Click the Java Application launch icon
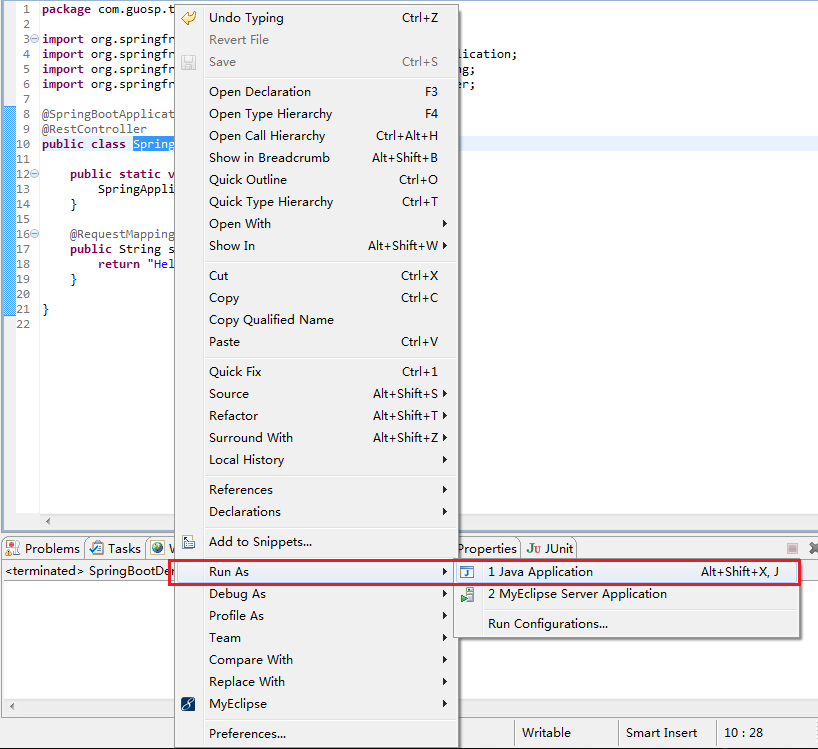Image resolution: width=818 pixels, height=749 pixels. pos(467,573)
